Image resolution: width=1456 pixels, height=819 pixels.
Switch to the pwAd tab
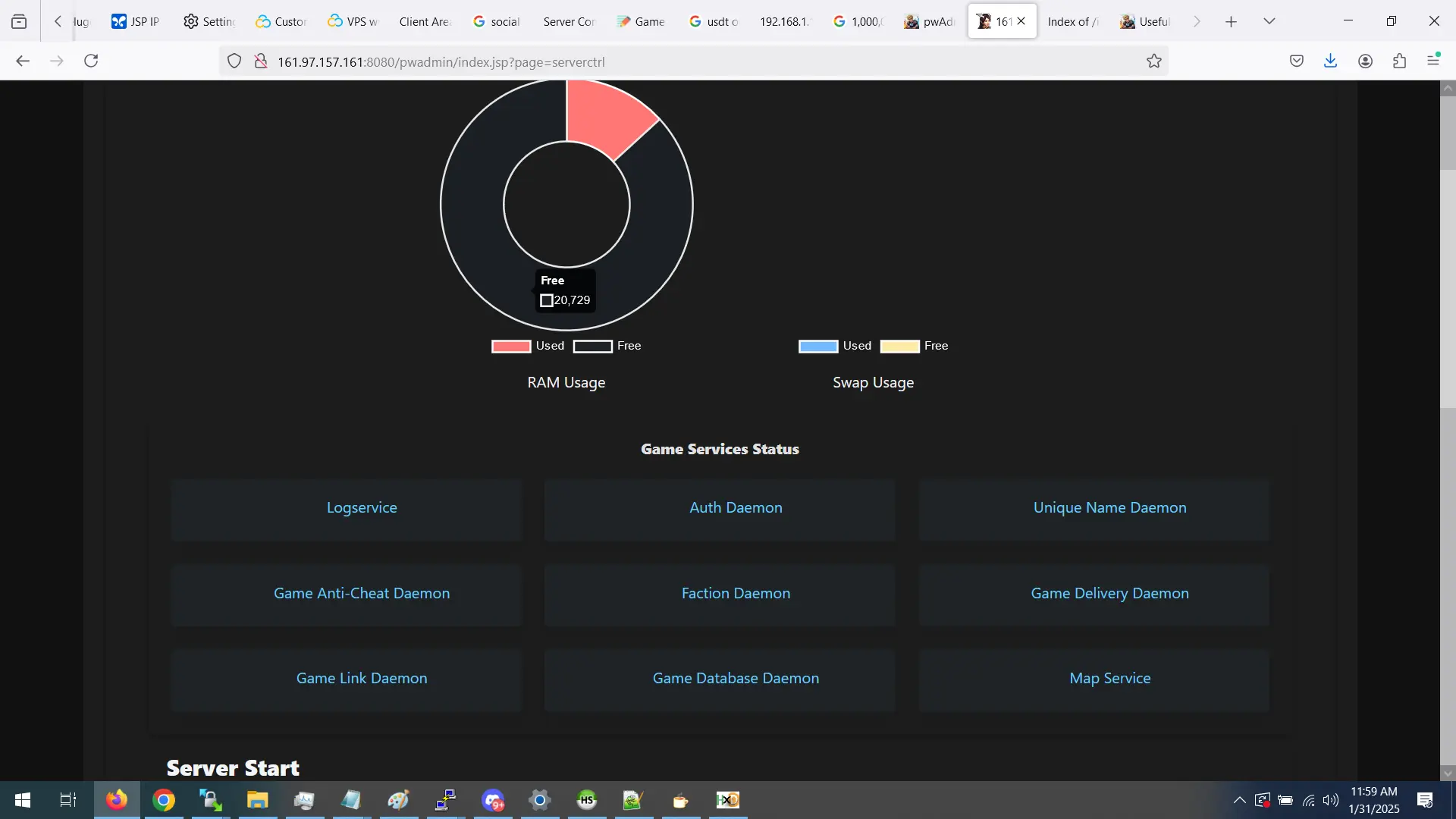pyautogui.click(x=929, y=22)
